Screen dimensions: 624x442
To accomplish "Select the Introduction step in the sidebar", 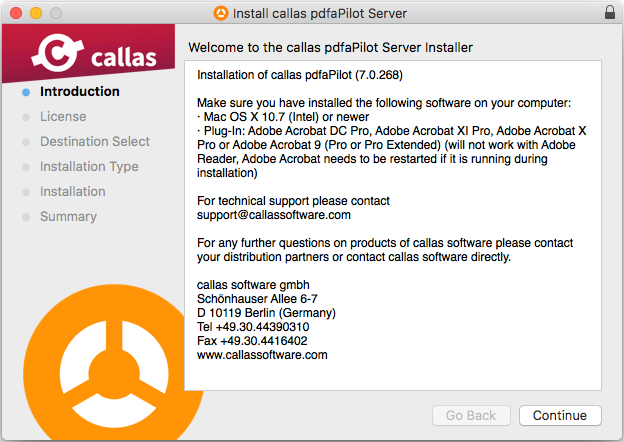I will [x=80, y=92].
